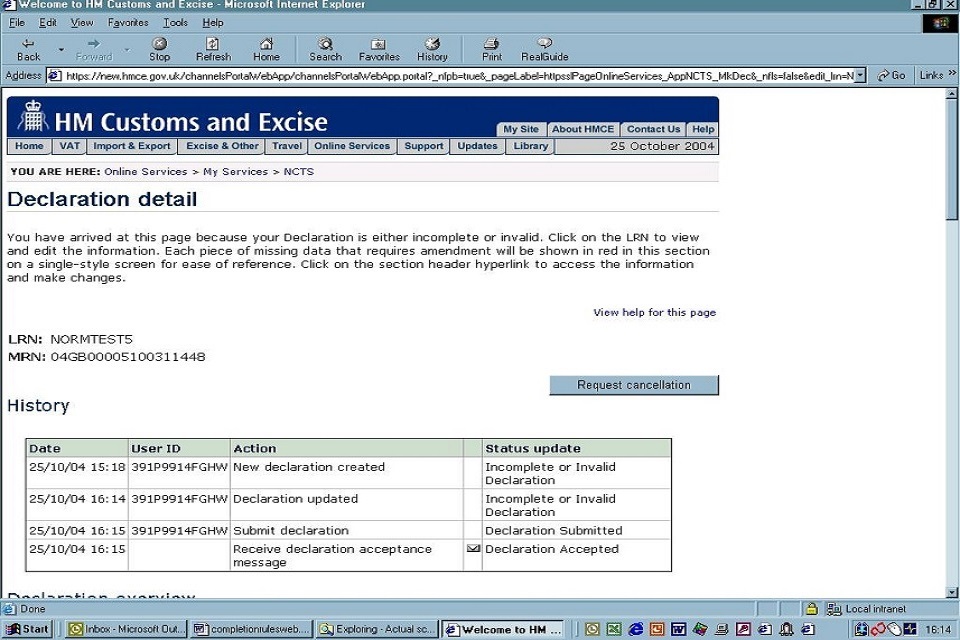
Task: Switch to the Import & Export tab
Action: pos(132,146)
